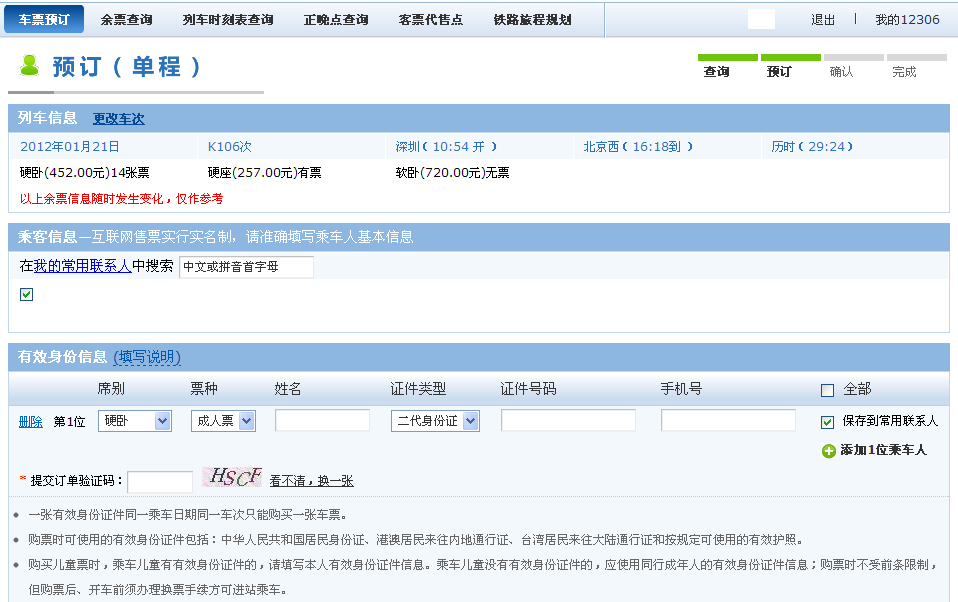Click the 提交订单验证码 input field

(x=160, y=480)
